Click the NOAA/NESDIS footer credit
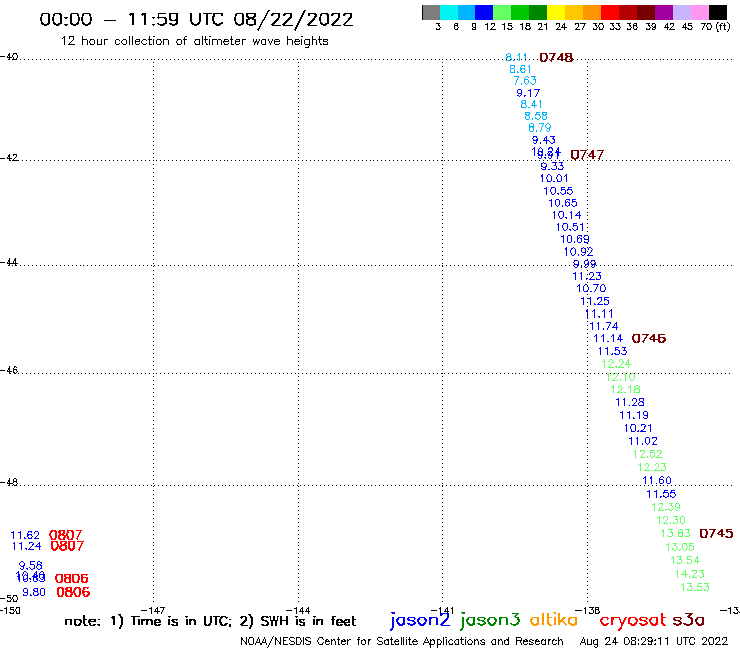The height and width of the screenshot is (650, 740). [402, 642]
